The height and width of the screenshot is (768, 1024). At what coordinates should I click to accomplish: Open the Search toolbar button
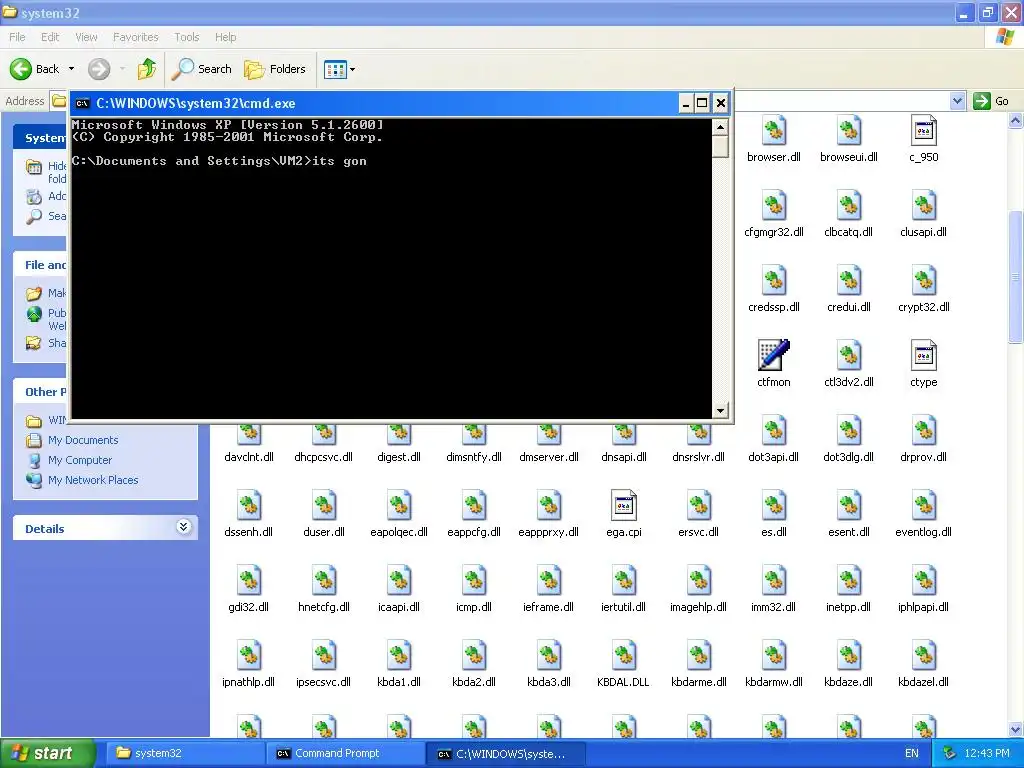[201, 69]
